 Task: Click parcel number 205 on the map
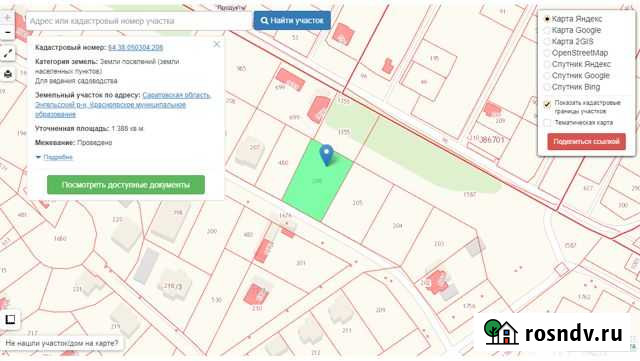pos(358,203)
